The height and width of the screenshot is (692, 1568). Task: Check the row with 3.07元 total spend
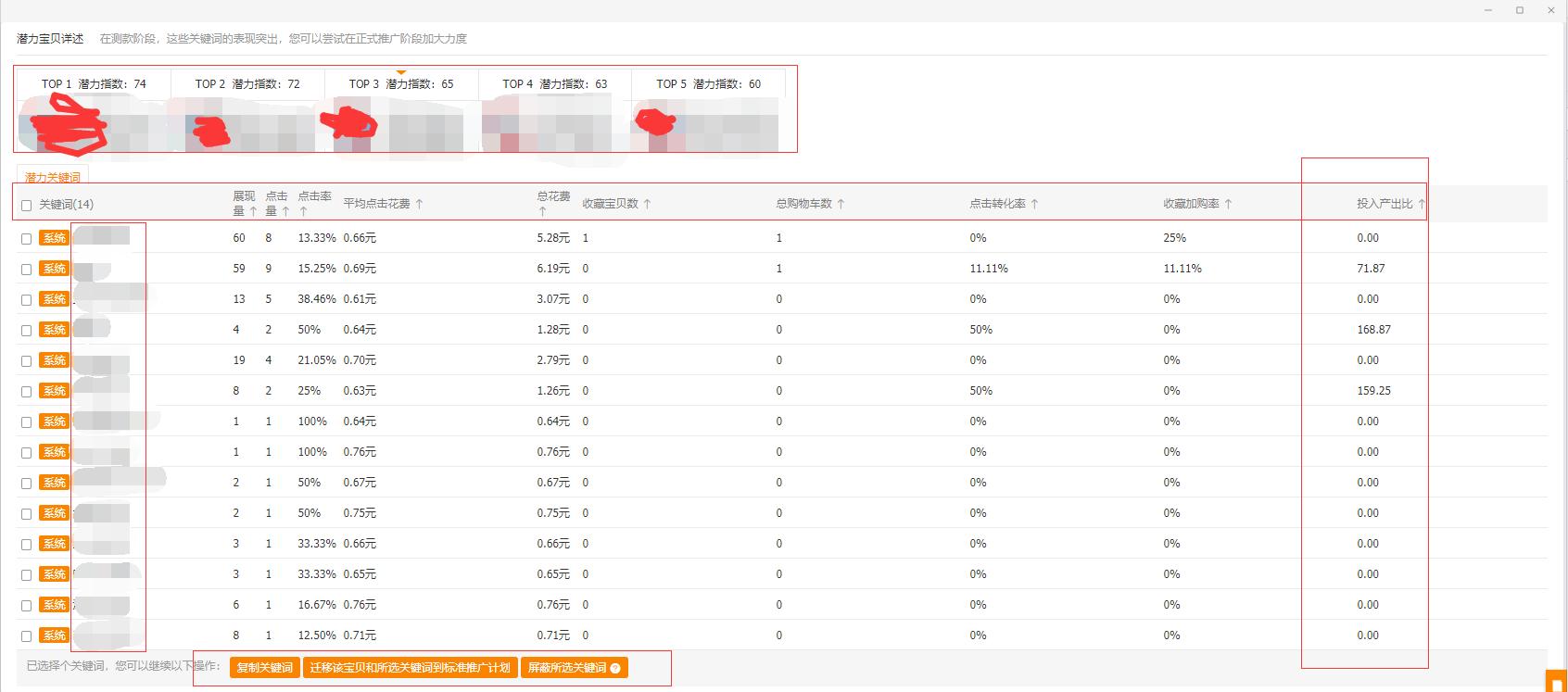pyautogui.click(x=26, y=300)
